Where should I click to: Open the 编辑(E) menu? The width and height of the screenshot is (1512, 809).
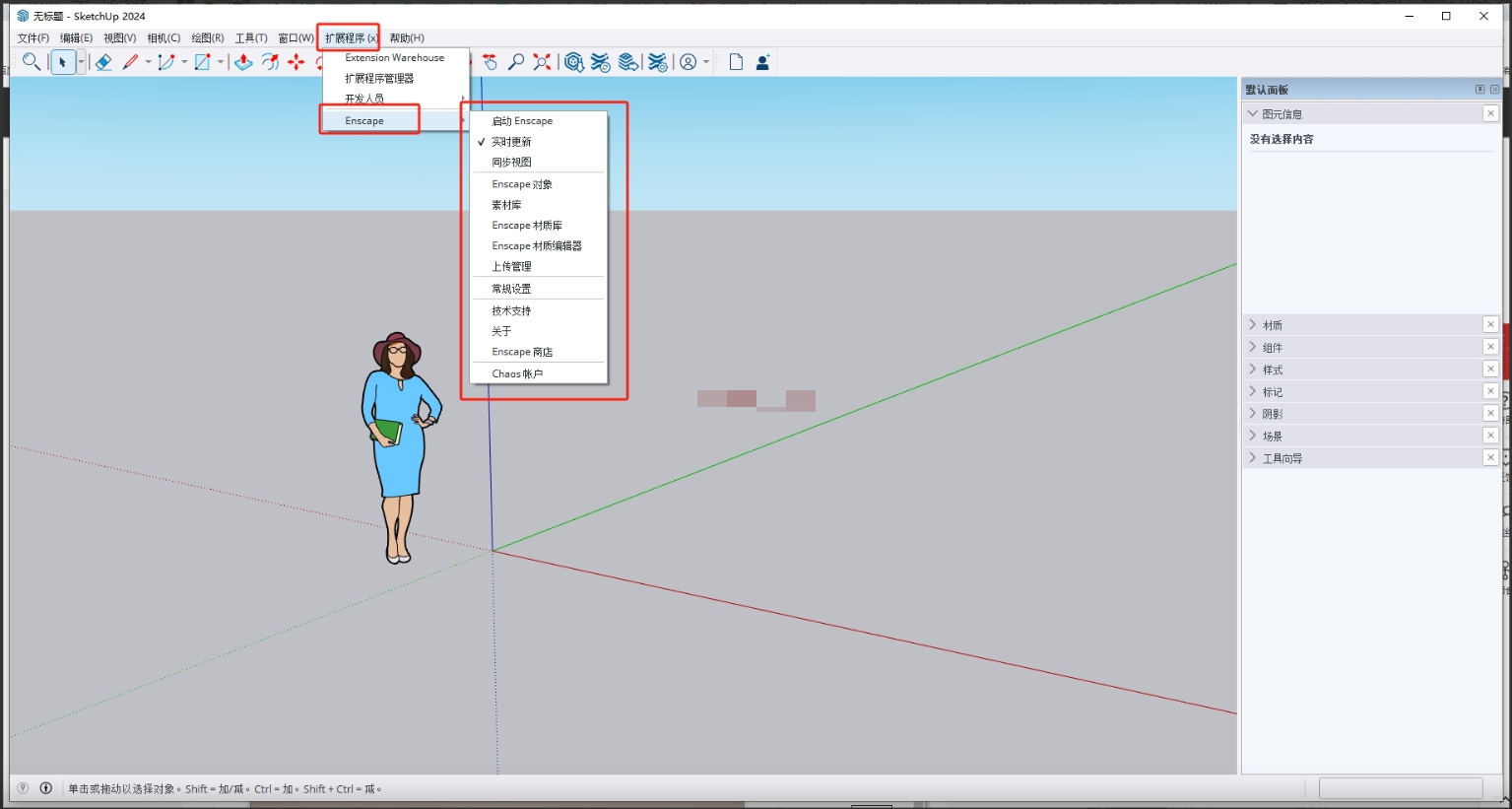(x=77, y=38)
